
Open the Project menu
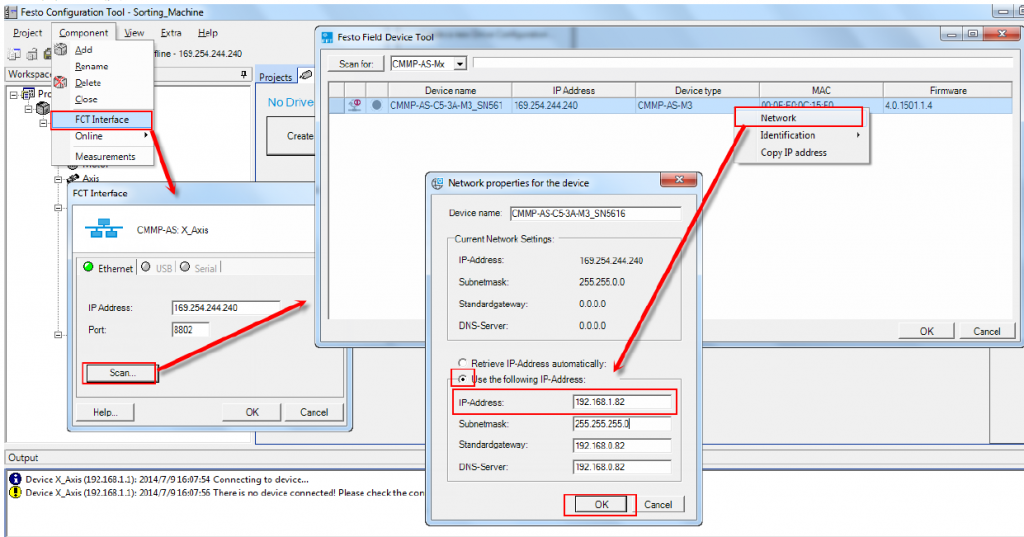point(27,33)
